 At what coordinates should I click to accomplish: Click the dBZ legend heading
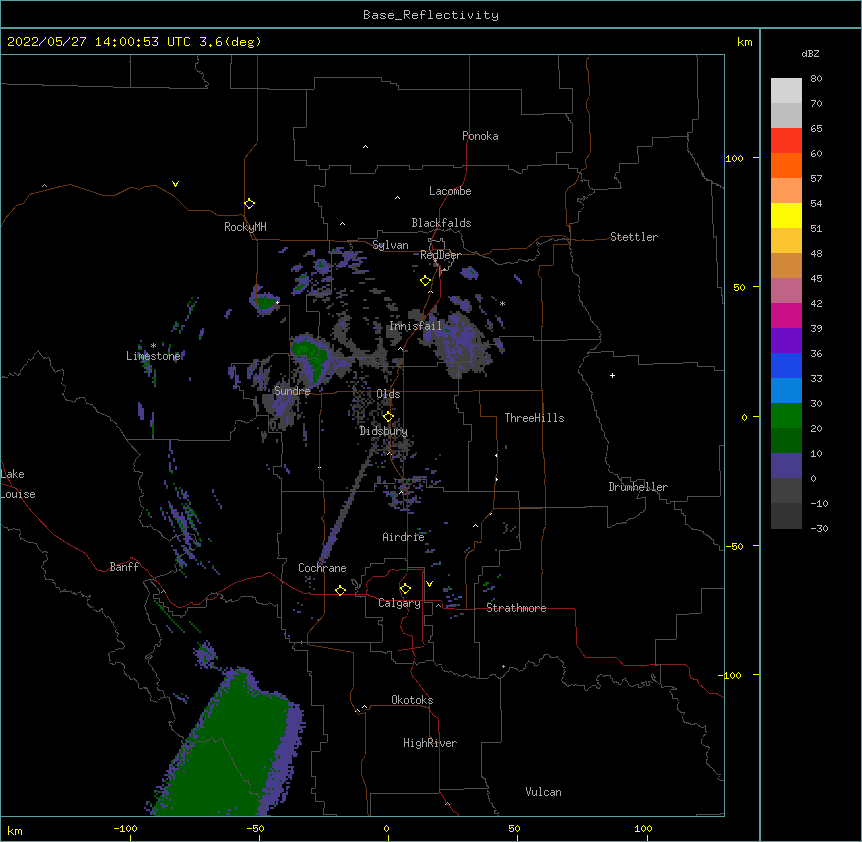(x=810, y=54)
